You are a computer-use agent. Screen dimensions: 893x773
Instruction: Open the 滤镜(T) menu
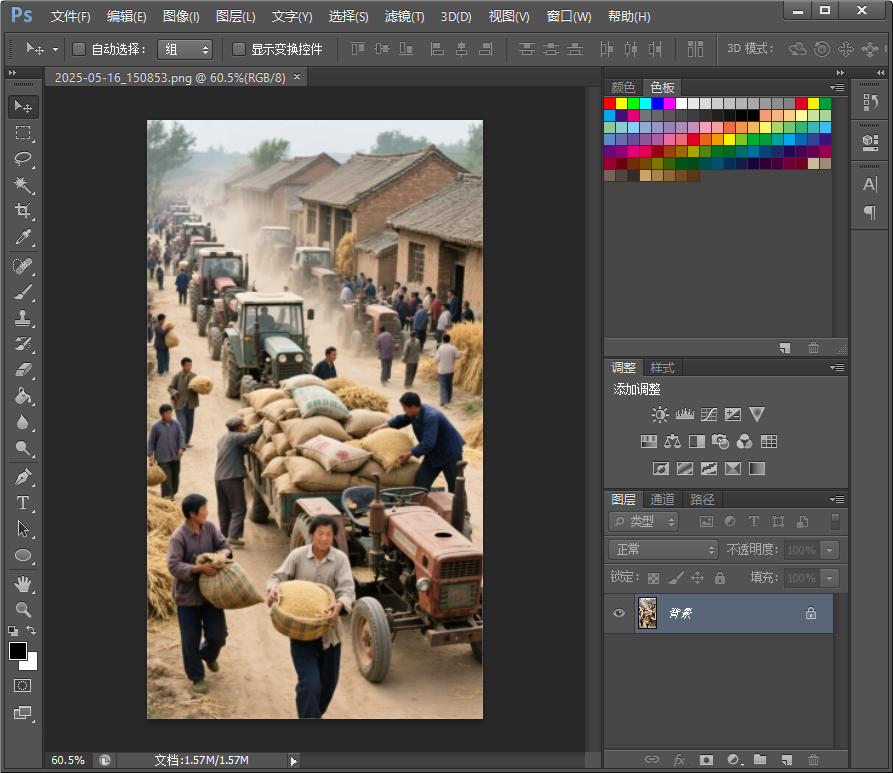[404, 17]
